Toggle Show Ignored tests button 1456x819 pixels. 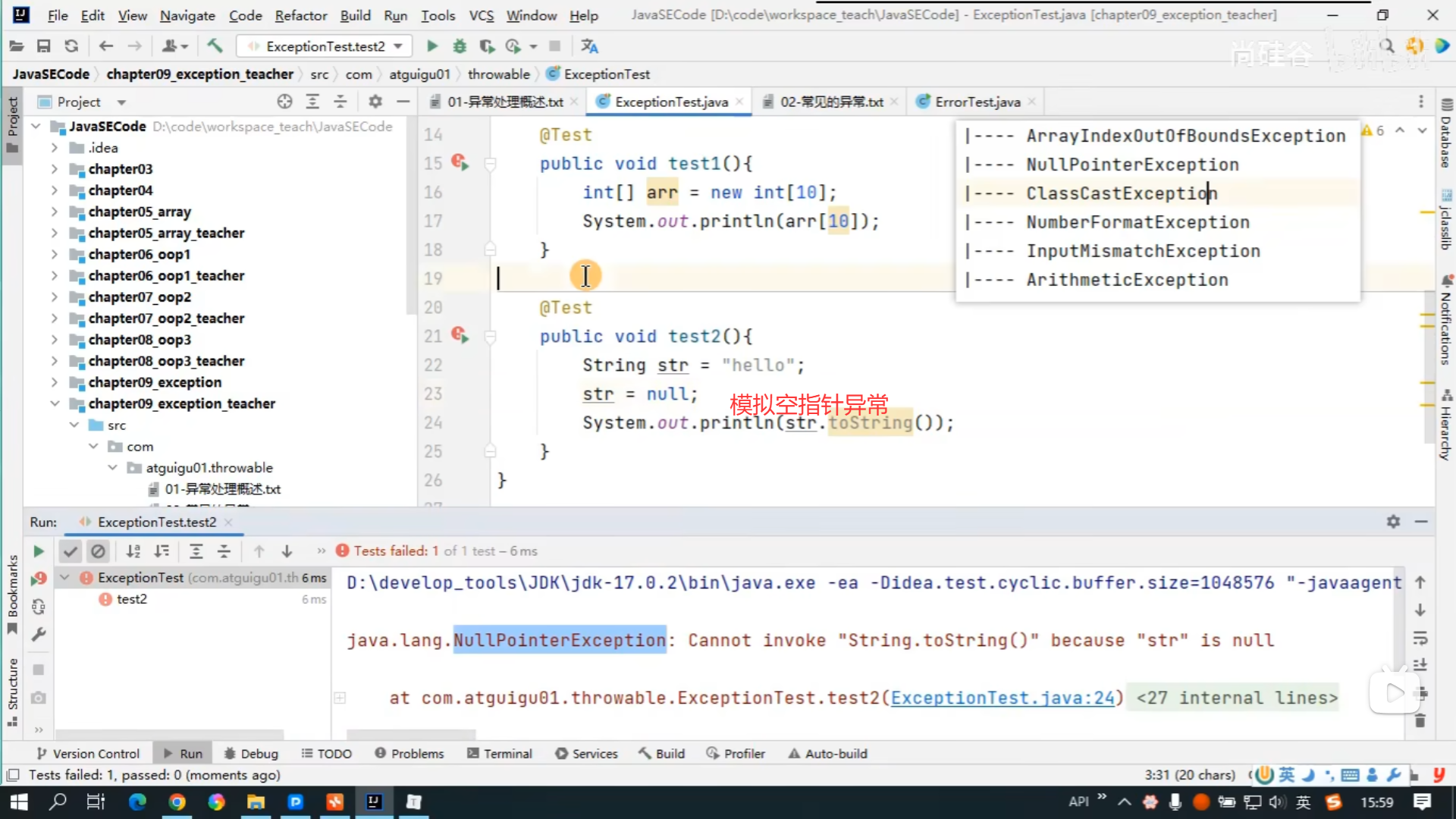[x=98, y=551]
